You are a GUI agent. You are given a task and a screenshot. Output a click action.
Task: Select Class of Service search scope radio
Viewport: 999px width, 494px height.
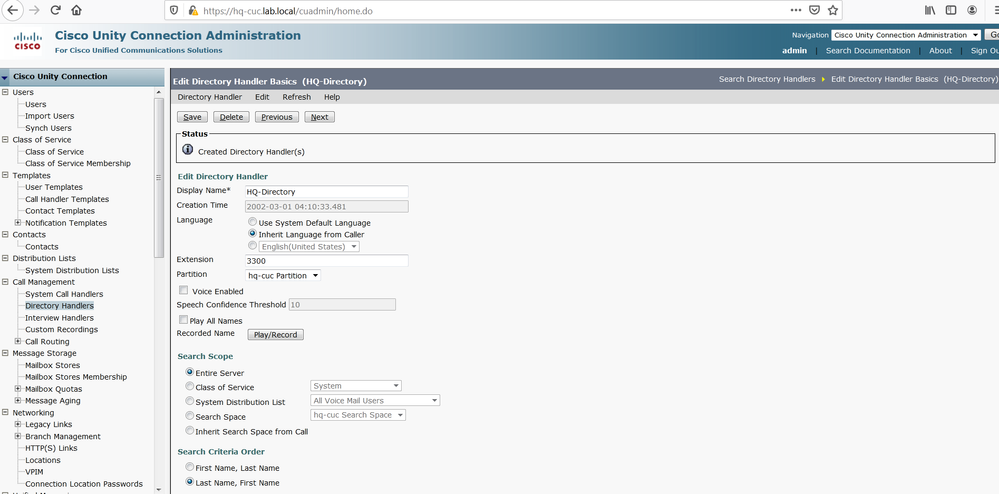(x=189, y=386)
